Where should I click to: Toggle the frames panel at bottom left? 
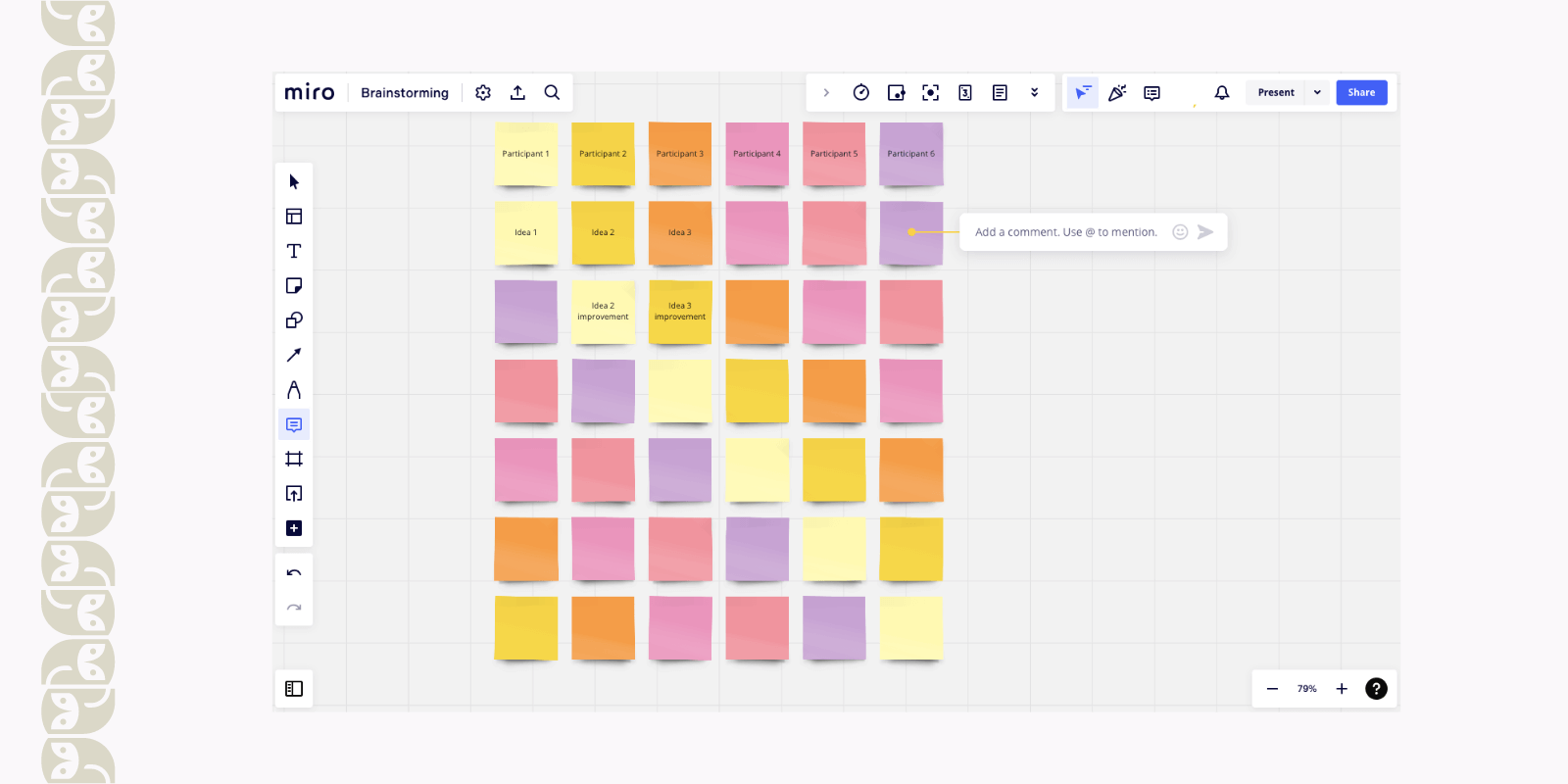(x=294, y=689)
